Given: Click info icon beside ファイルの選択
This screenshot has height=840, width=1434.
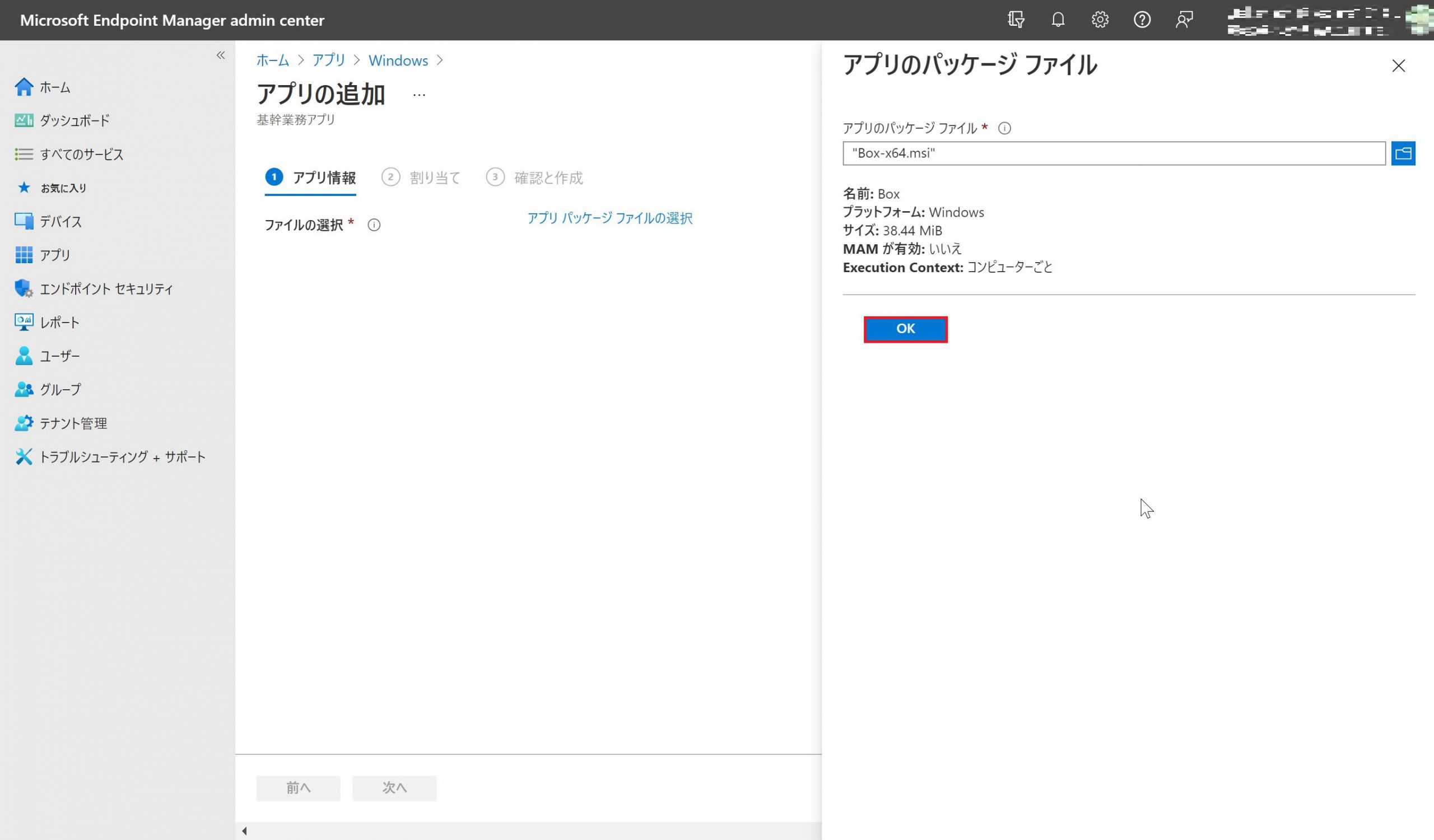Looking at the screenshot, I should 374,225.
